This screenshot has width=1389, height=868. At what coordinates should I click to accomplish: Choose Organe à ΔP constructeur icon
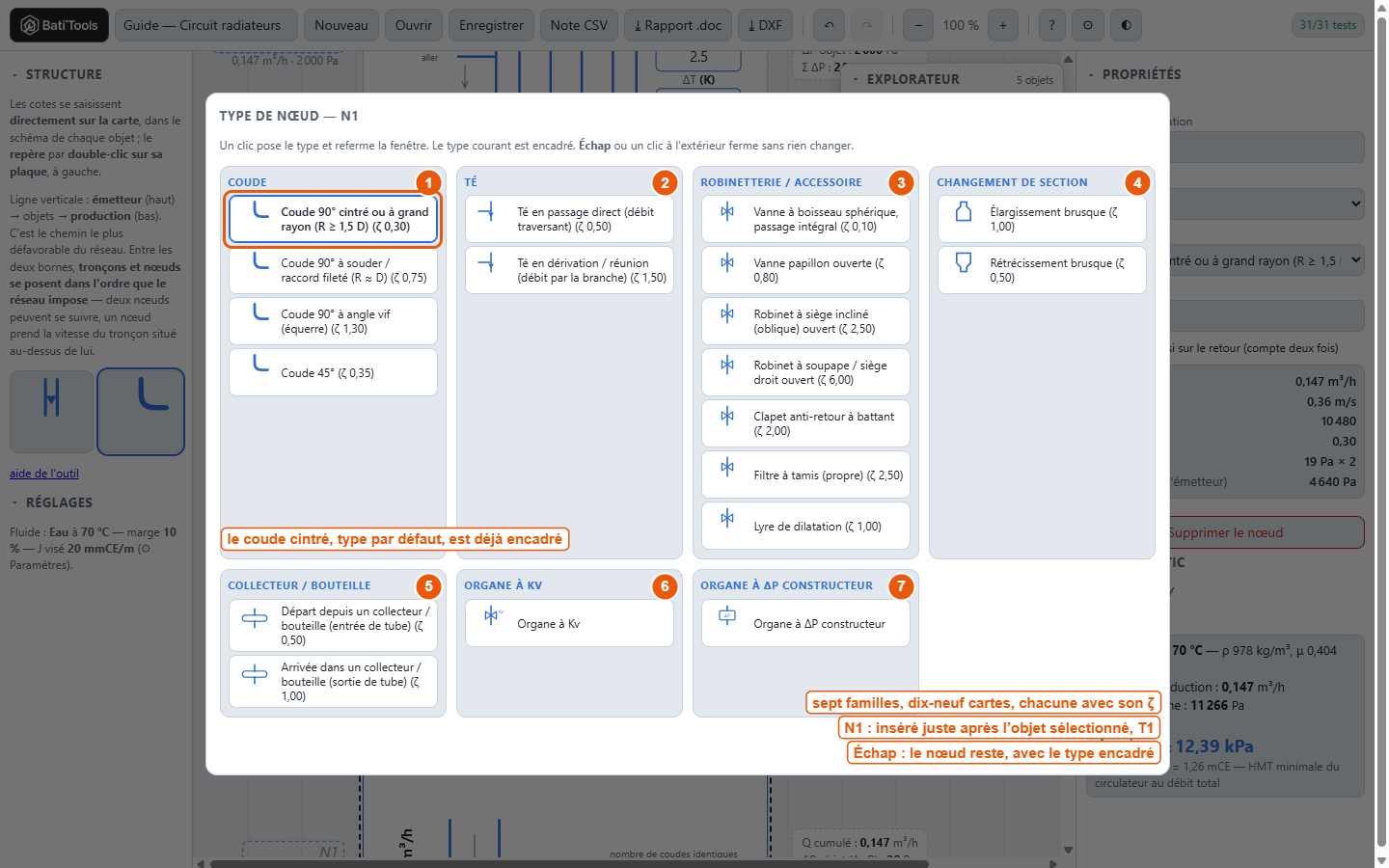727,615
